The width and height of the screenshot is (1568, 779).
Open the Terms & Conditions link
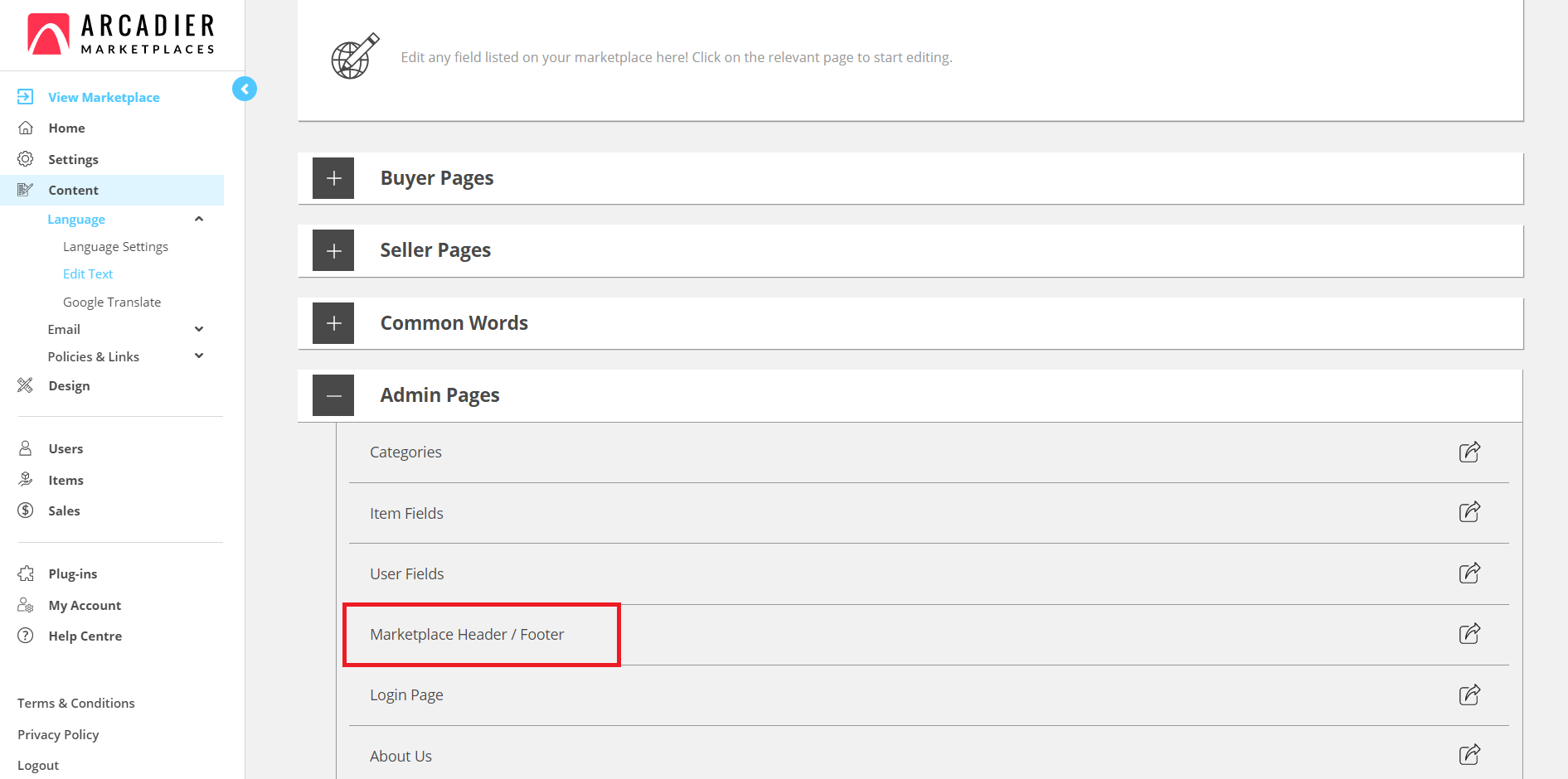[76, 703]
